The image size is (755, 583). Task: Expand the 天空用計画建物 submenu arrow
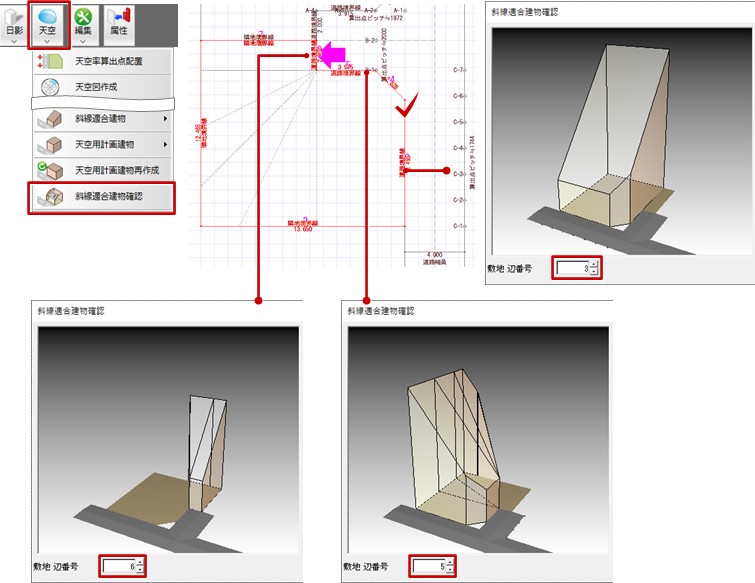tap(164, 145)
